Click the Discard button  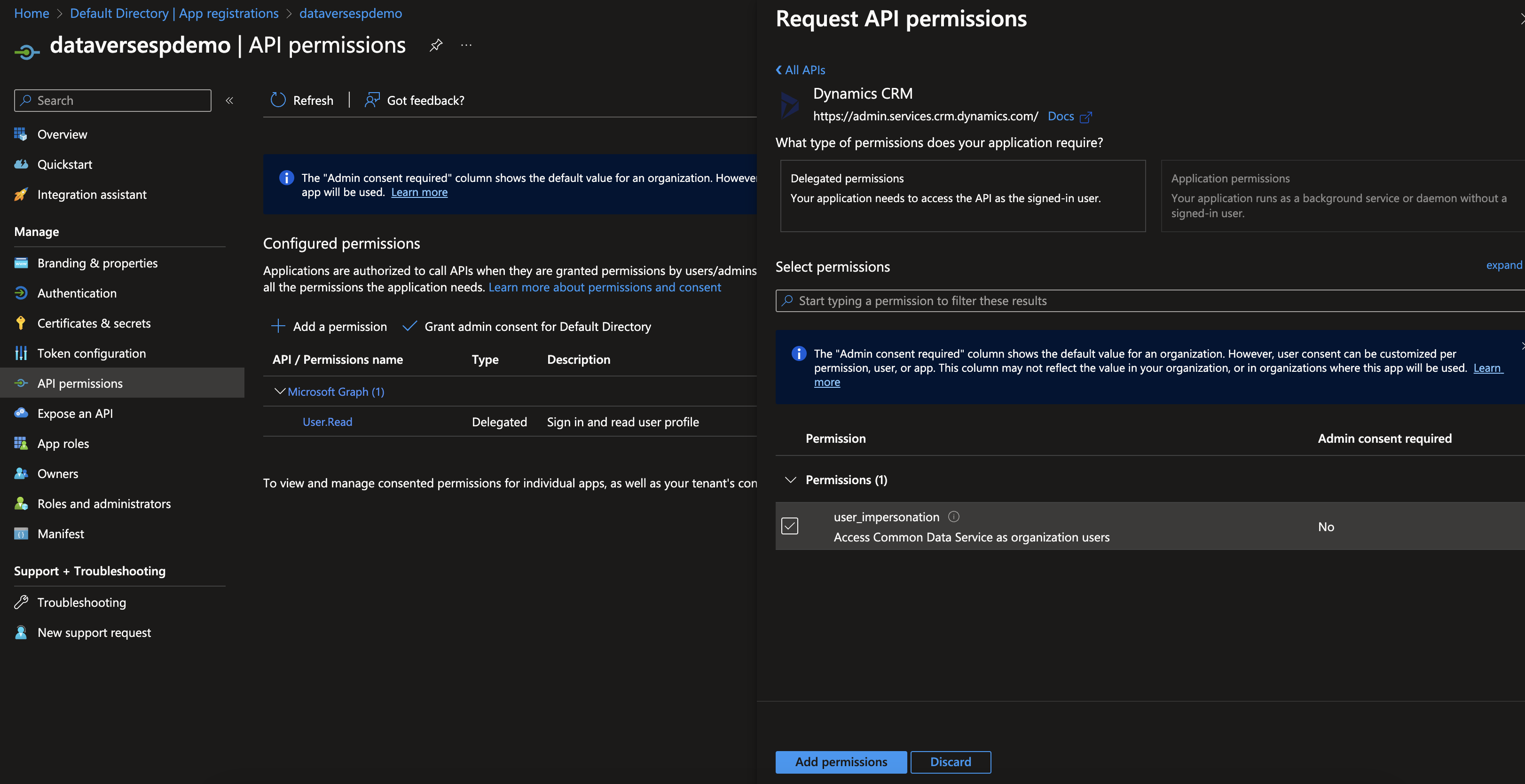(951, 762)
